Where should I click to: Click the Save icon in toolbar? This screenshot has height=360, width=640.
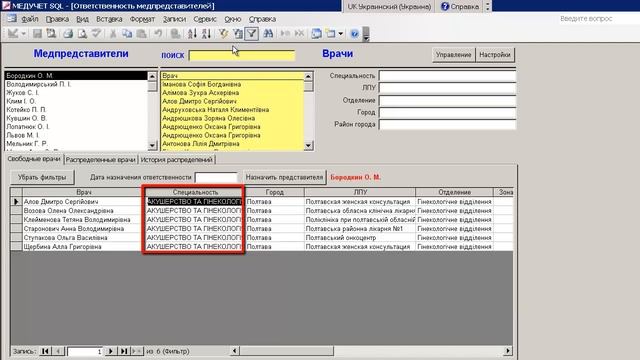pyautogui.click(x=37, y=33)
